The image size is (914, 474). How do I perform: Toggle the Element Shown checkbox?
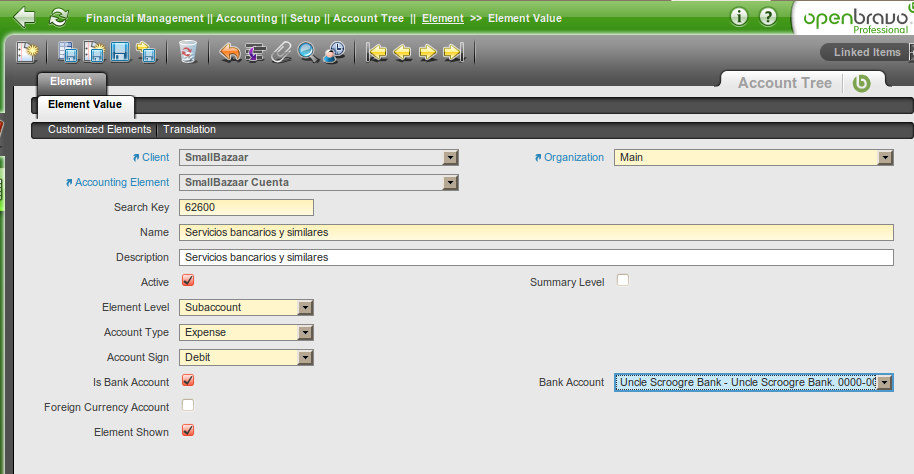pos(188,430)
